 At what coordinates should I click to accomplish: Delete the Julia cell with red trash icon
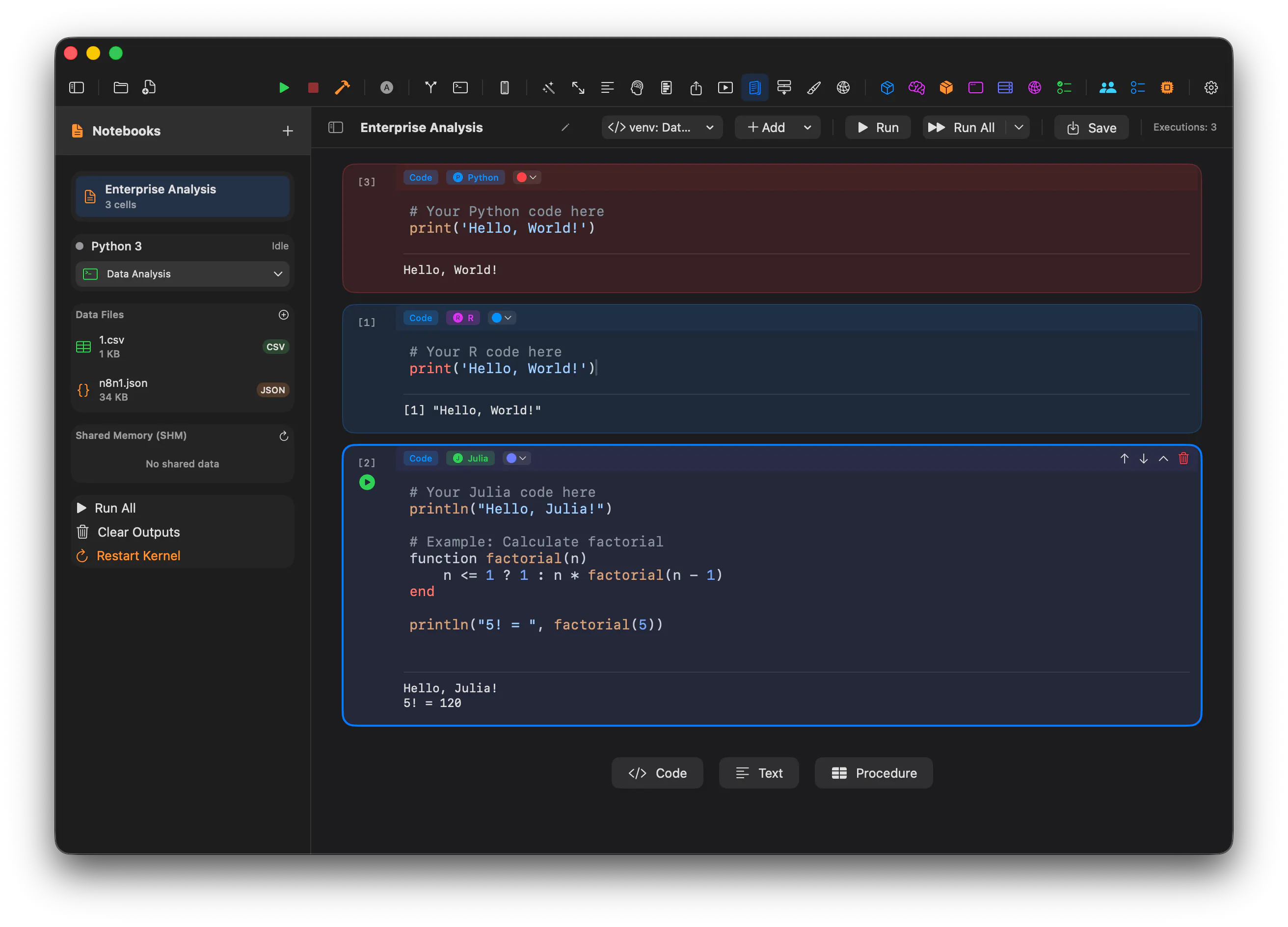(x=1183, y=459)
